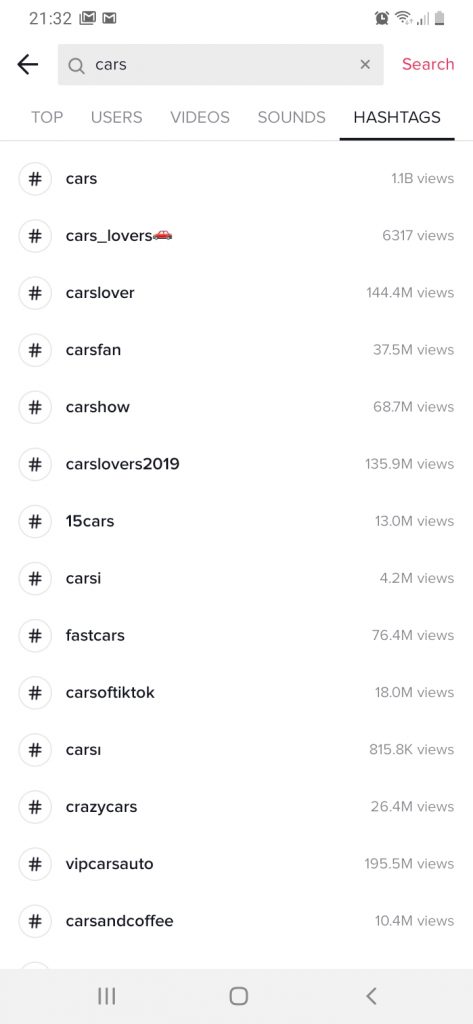Image resolution: width=473 pixels, height=1024 pixels.
Task: Tap the magnifier icon in search box
Action: coord(76,65)
